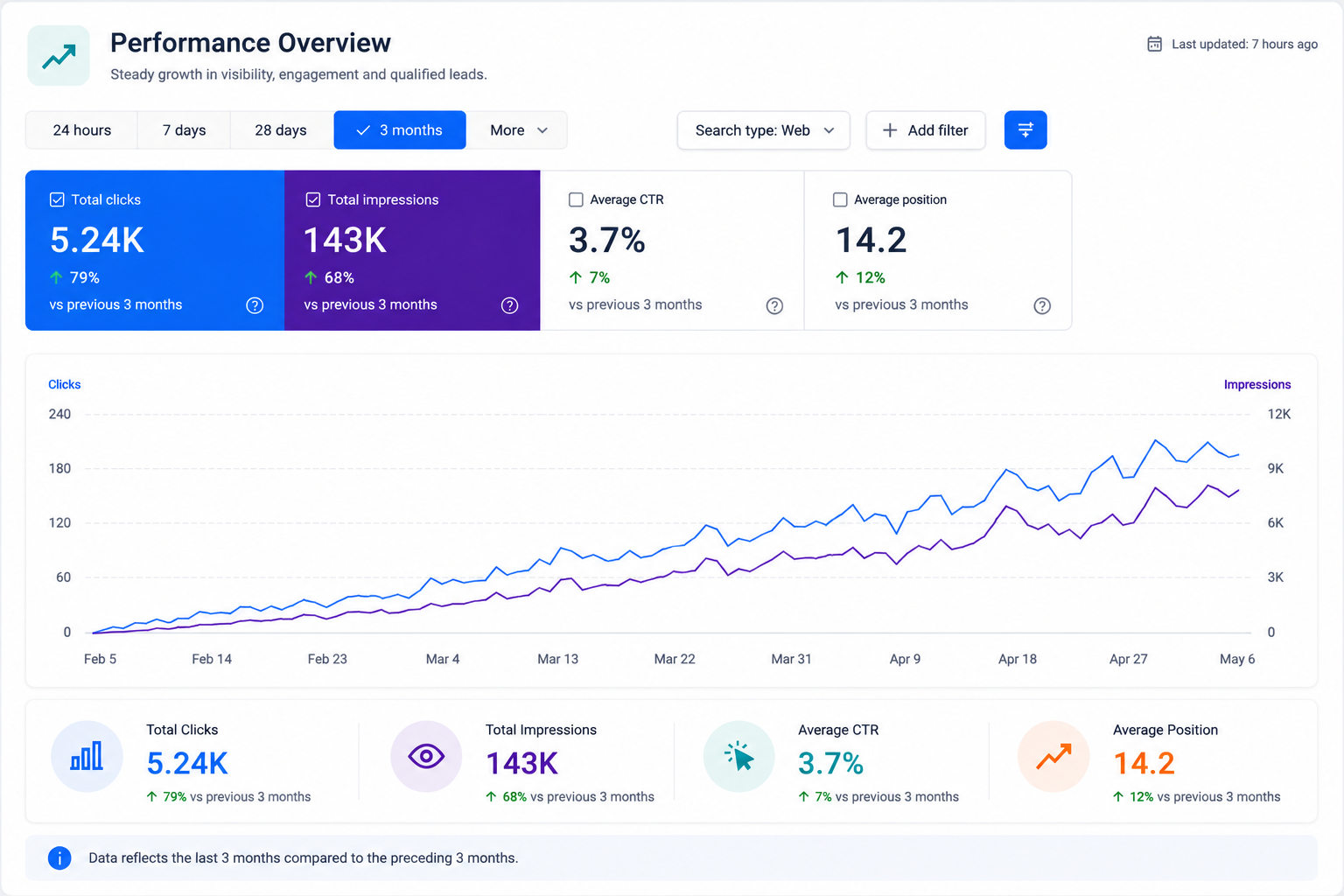Click the 14.2 value on top position card

click(x=871, y=240)
